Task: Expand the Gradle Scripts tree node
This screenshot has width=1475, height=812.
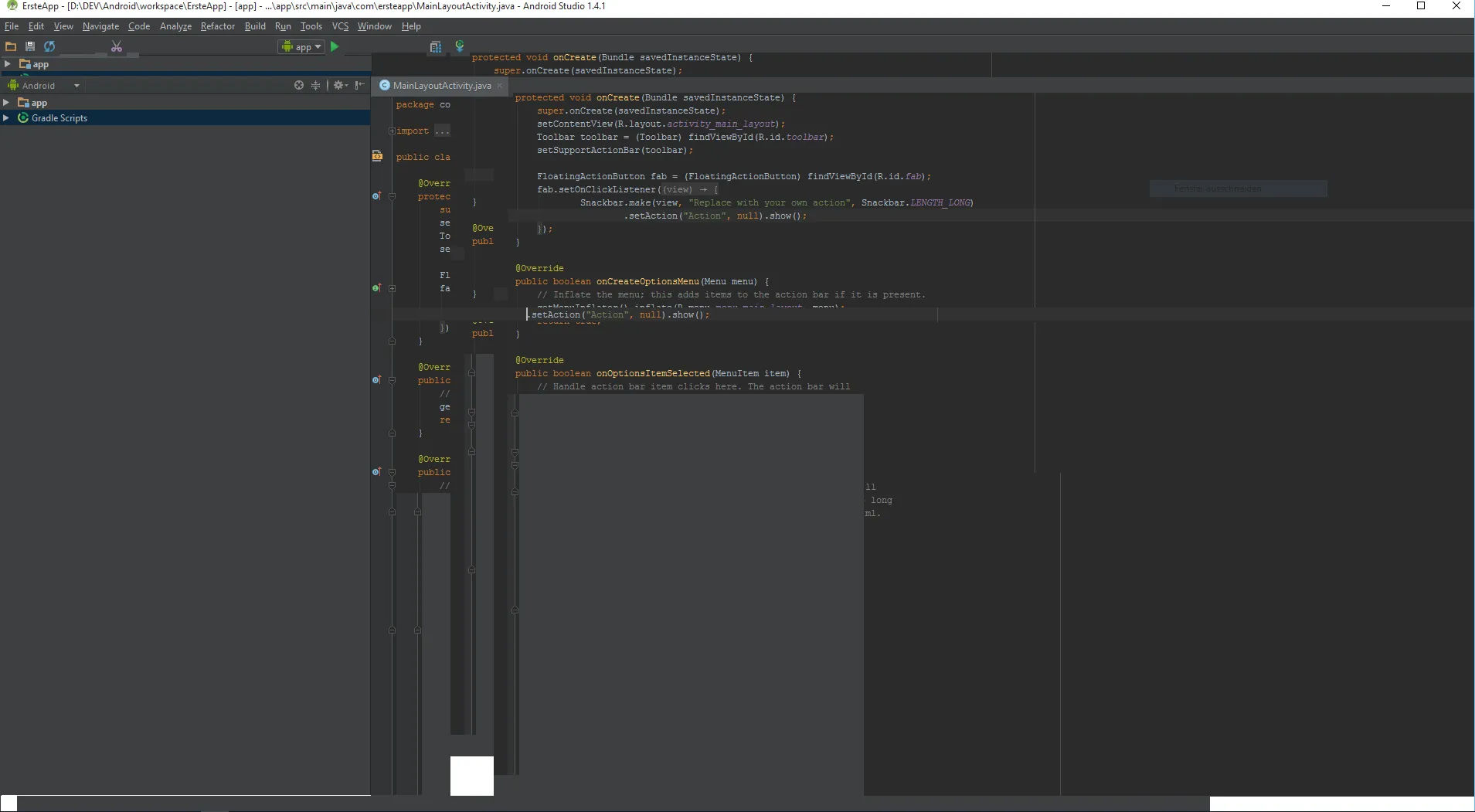Action: pyautogui.click(x=6, y=118)
